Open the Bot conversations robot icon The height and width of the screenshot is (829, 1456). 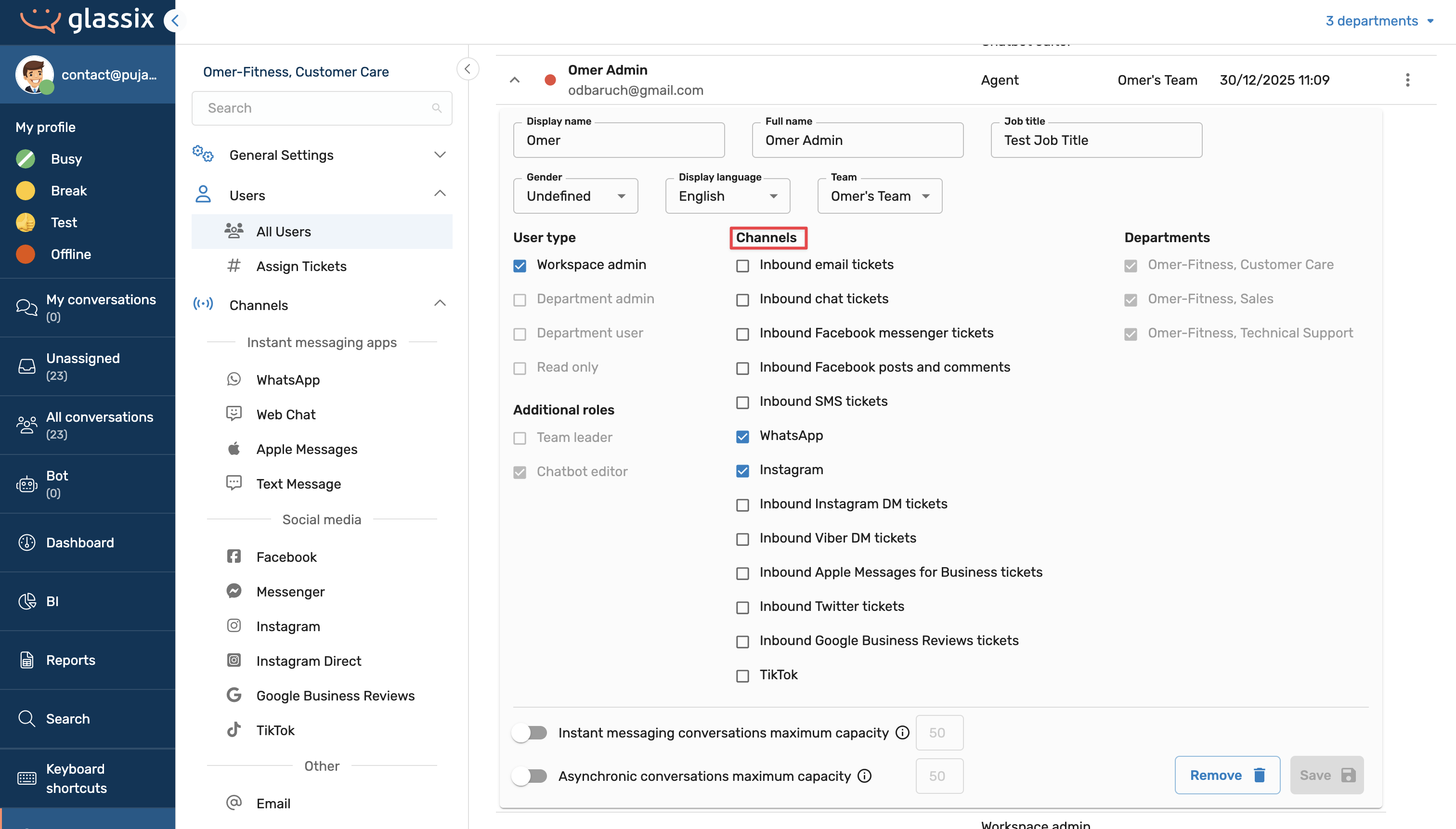(x=26, y=484)
